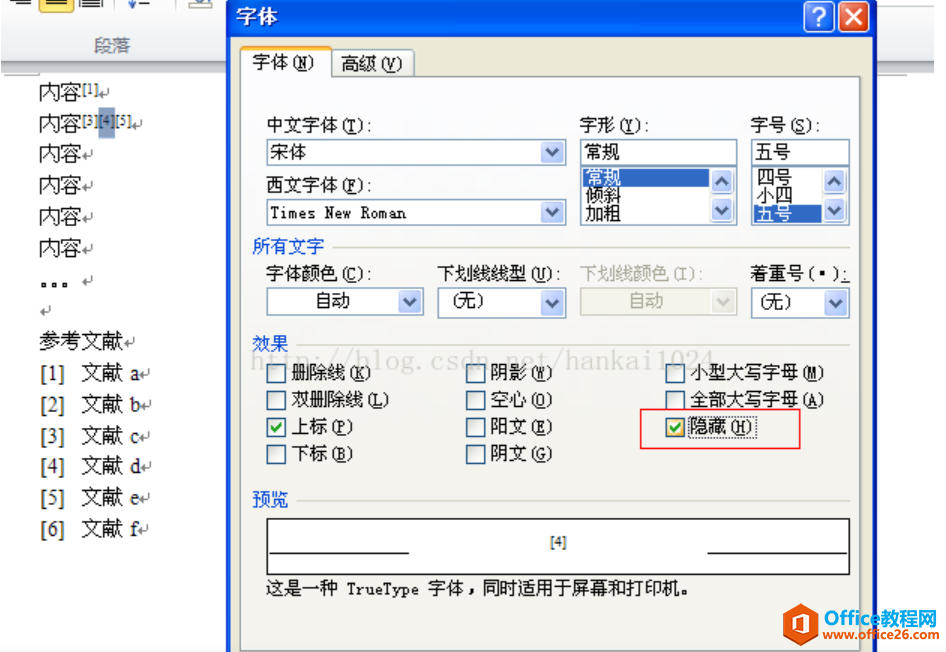Enable the 阴文(G) engrave checkbox
The width and height of the screenshot is (946, 652).
475,454
